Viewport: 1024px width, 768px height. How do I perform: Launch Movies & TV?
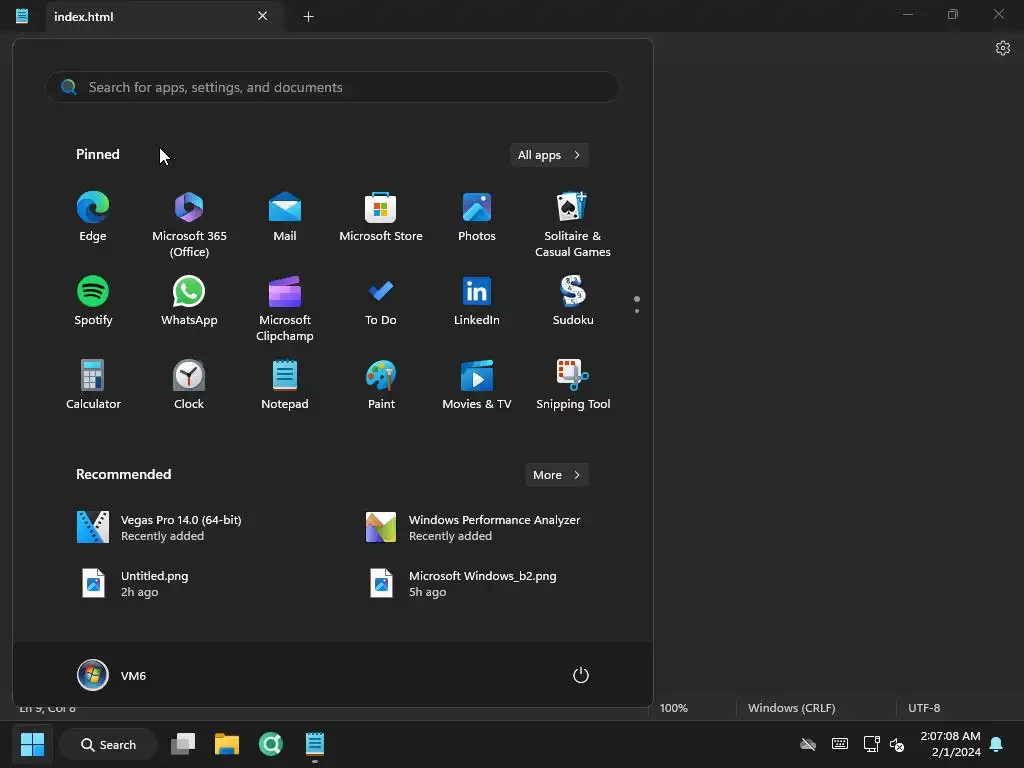(x=477, y=385)
